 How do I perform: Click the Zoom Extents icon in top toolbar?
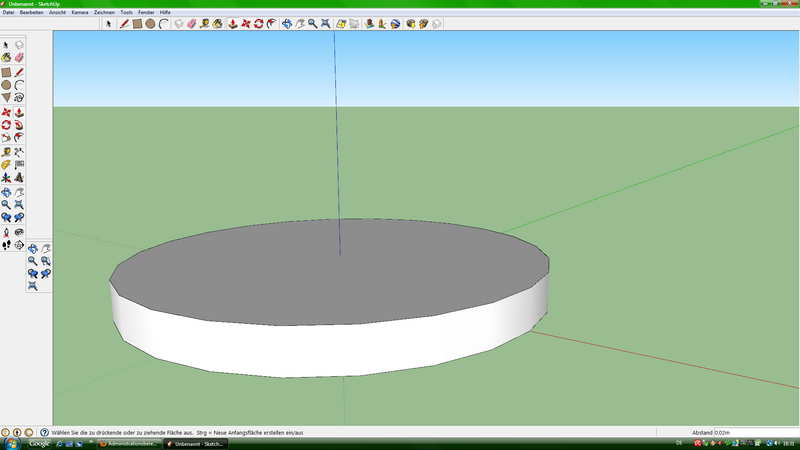(x=326, y=23)
